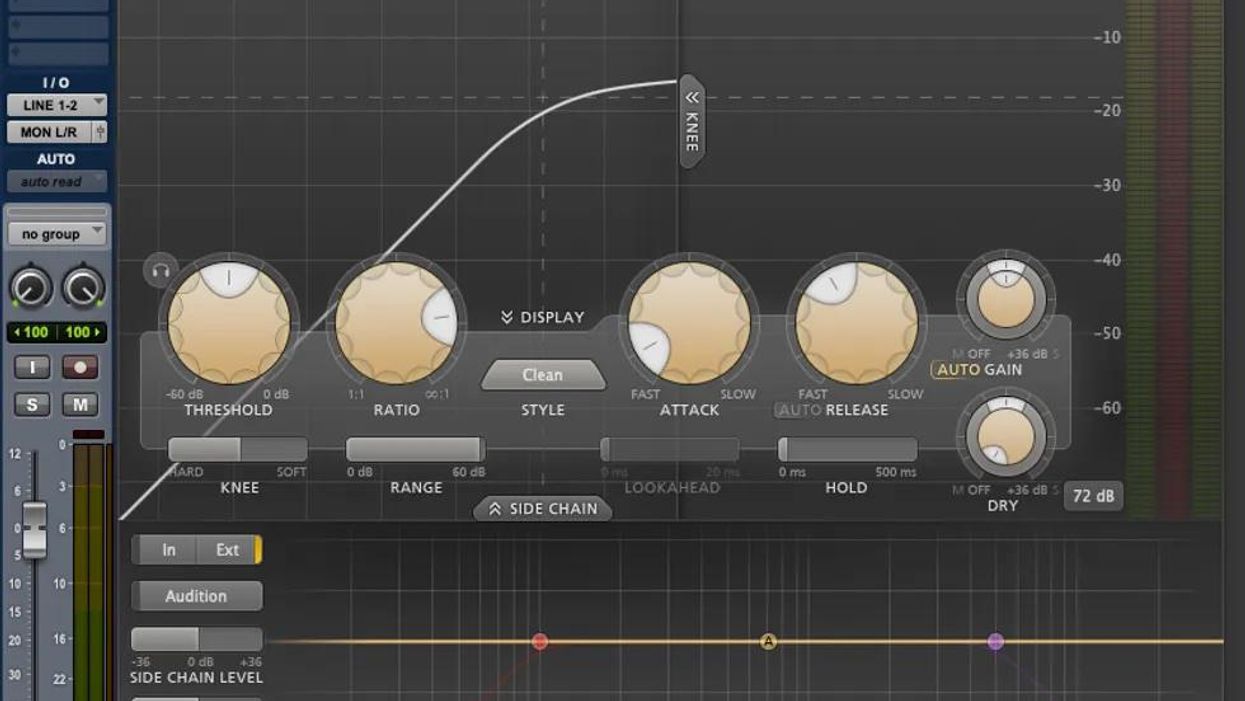This screenshot has width=1245, height=701.
Task: Click the collapse arrows on the KNEE handle
Action: (692, 97)
